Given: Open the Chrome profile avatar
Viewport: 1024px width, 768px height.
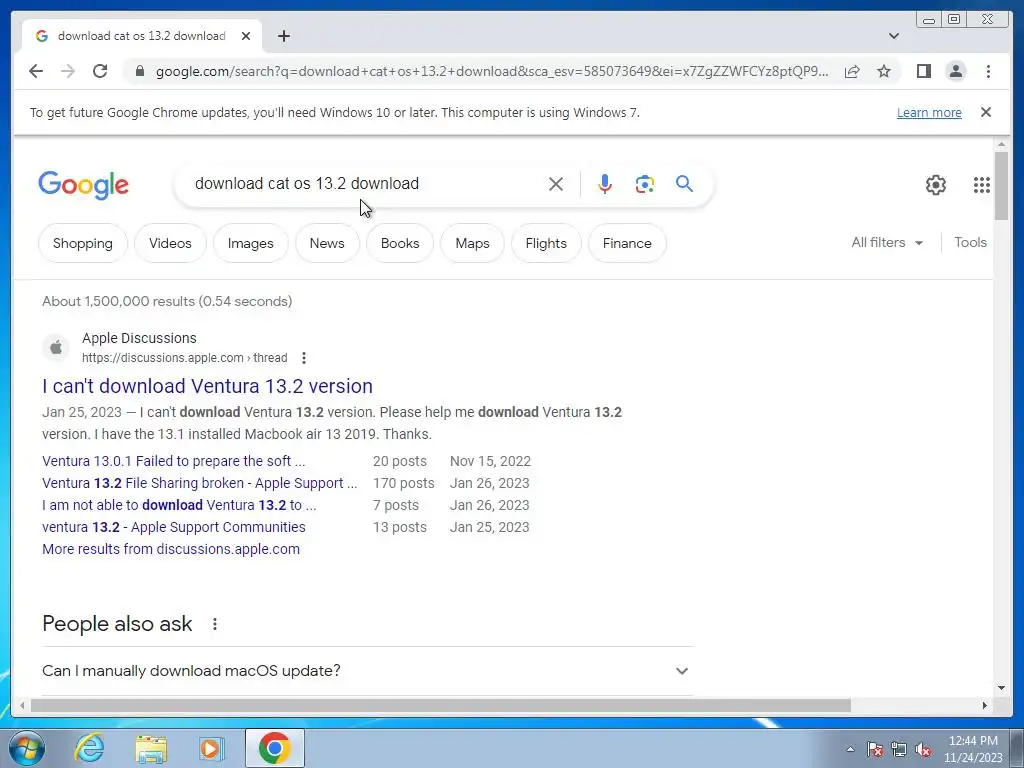Looking at the screenshot, I should 955,71.
